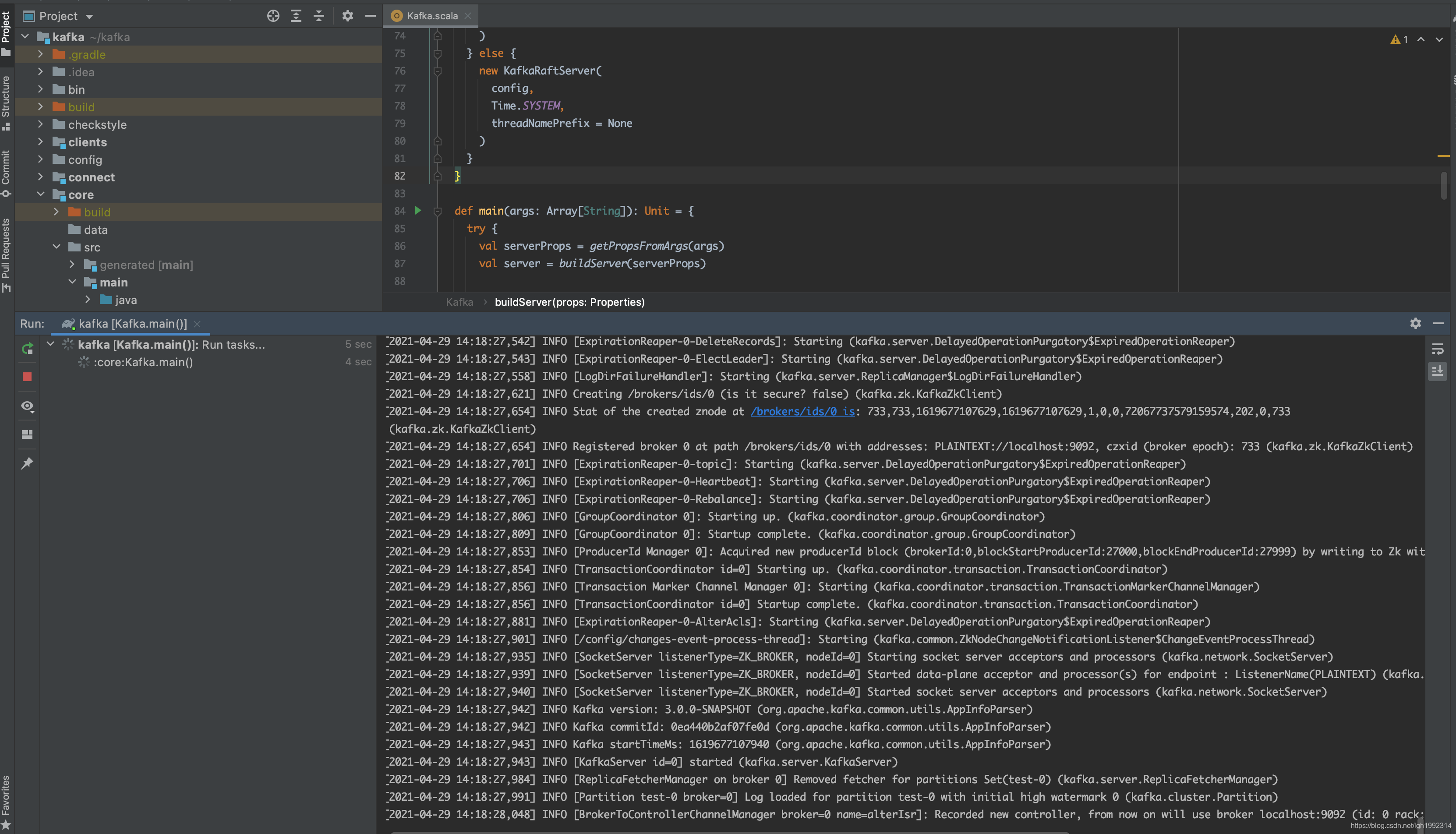Toggle code folding at line 76
The width and height of the screenshot is (1456, 834).
click(x=438, y=71)
